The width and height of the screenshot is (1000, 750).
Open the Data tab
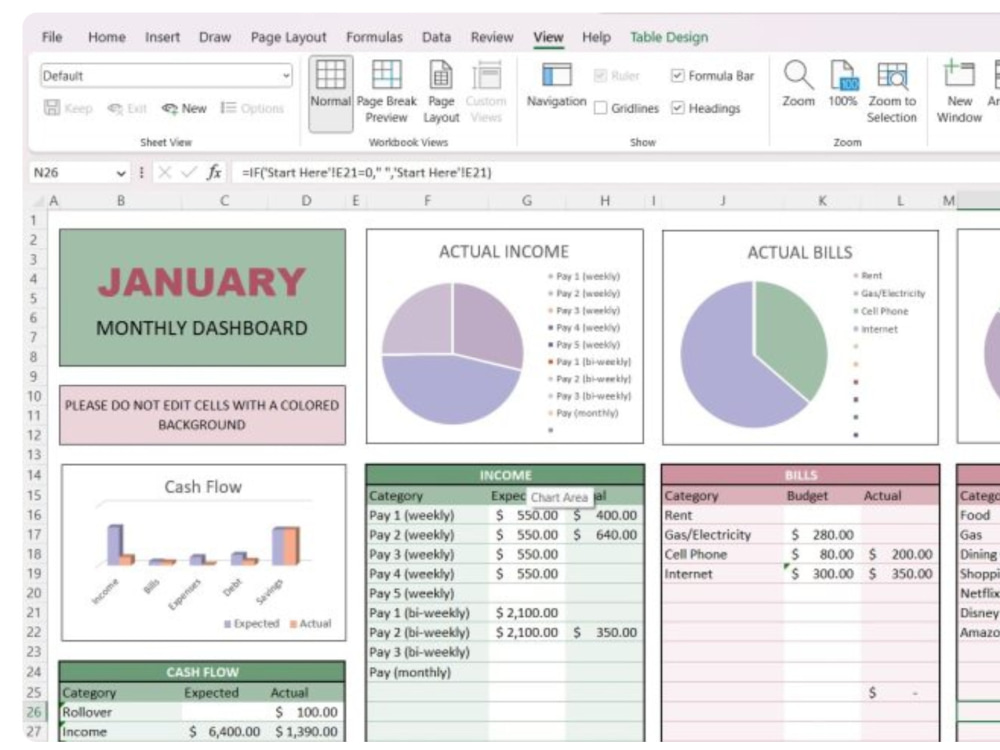(436, 37)
